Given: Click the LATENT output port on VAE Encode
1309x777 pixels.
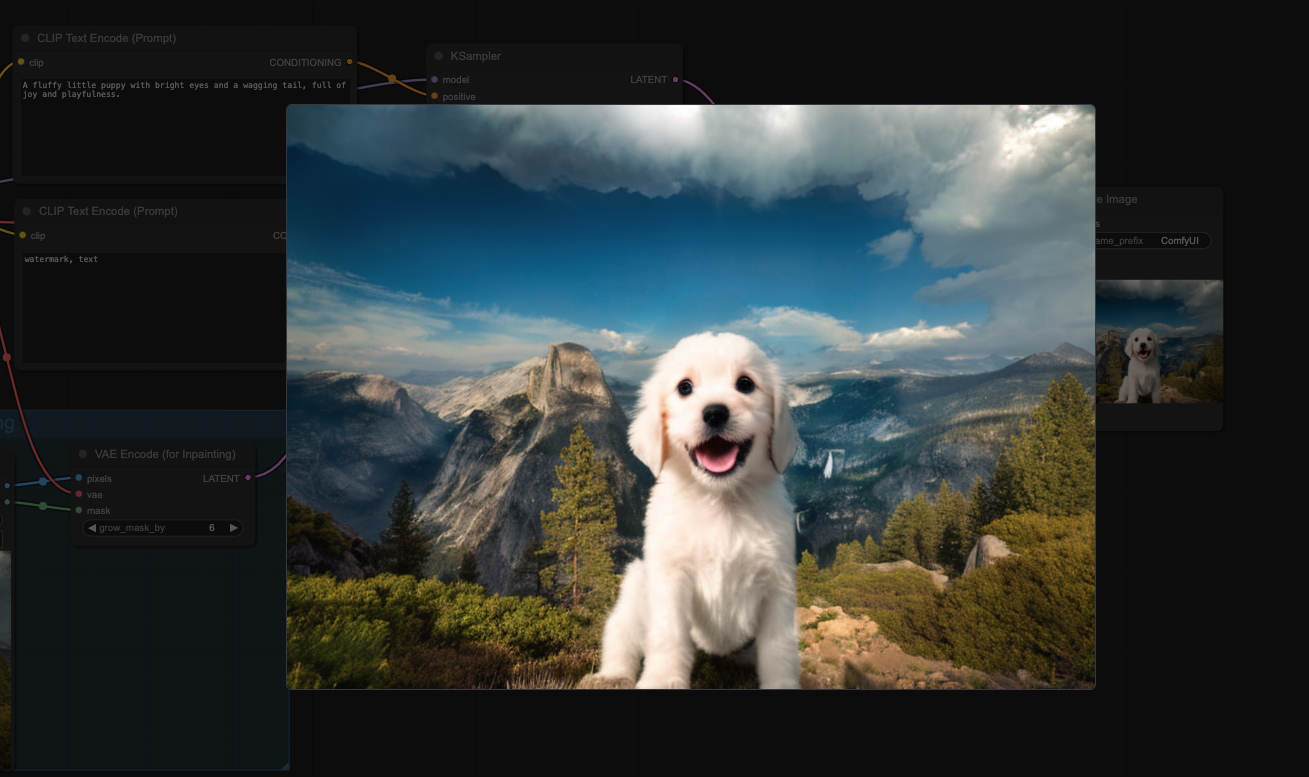Looking at the screenshot, I should 248,478.
